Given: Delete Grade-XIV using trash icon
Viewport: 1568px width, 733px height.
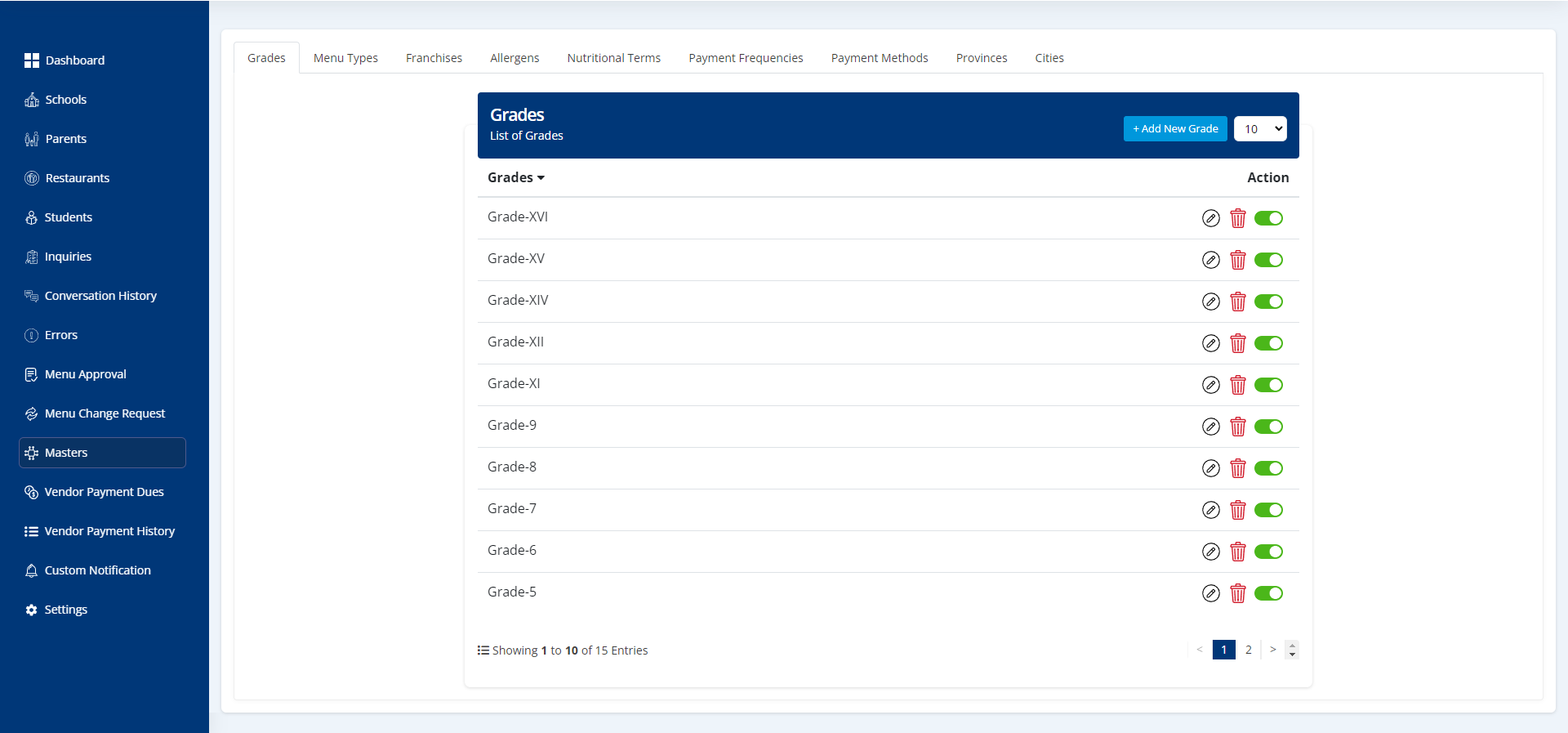Looking at the screenshot, I should pyautogui.click(x=1238, y=302).
